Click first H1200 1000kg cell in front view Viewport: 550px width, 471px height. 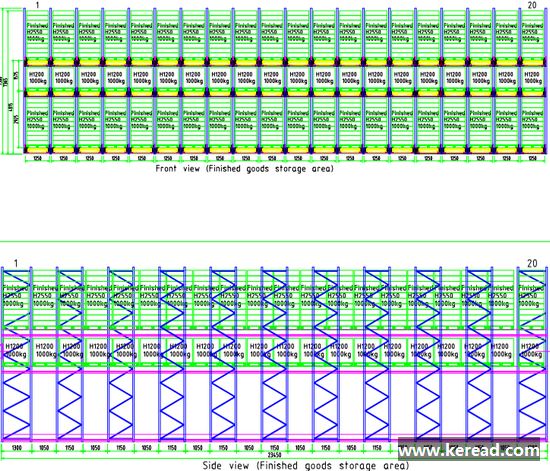click(x=38, y=78)
